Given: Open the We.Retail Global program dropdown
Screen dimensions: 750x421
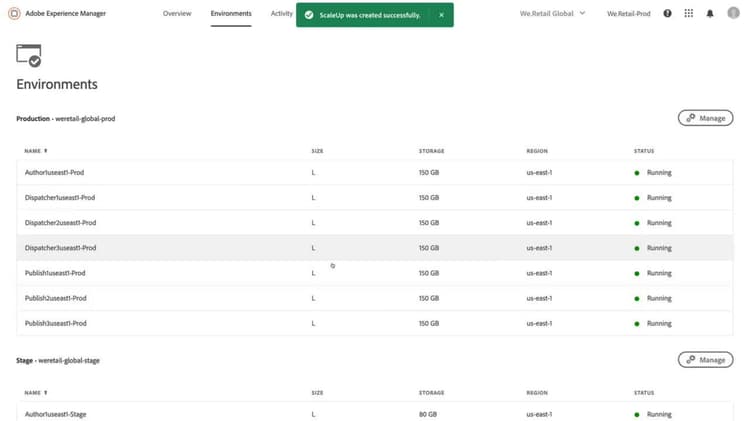Looking at the screenshot, I should pos(552,13).
